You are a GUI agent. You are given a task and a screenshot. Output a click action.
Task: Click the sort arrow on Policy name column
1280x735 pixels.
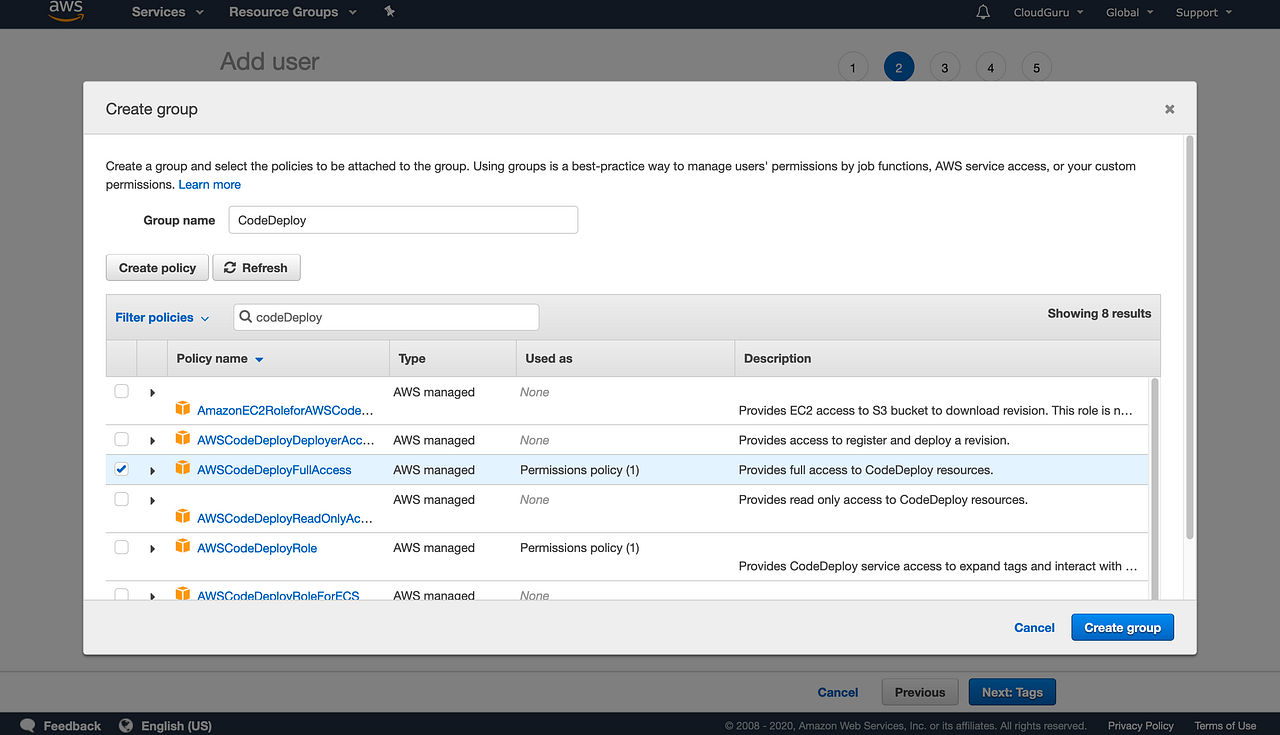pyautogui.click(x=259, y=358)
